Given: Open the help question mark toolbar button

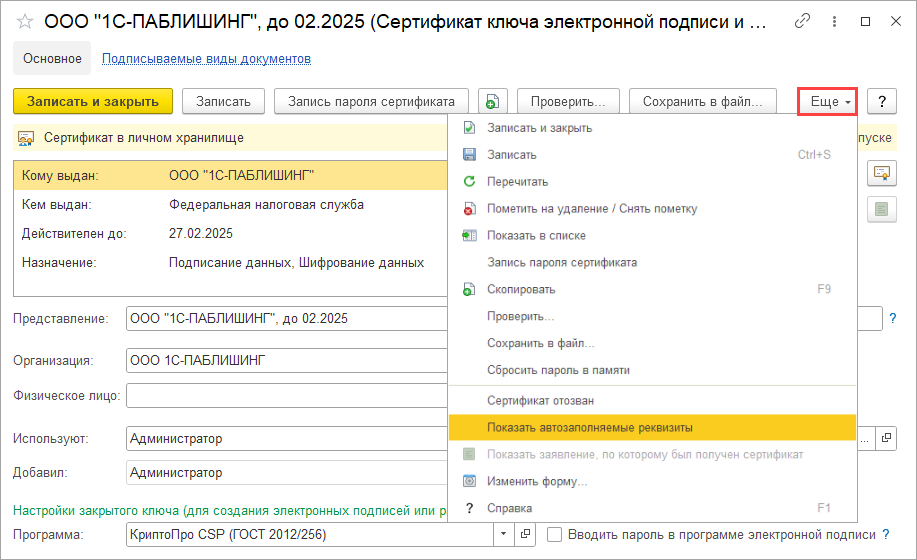Looking at the screenshot, I should click(882, 101).
